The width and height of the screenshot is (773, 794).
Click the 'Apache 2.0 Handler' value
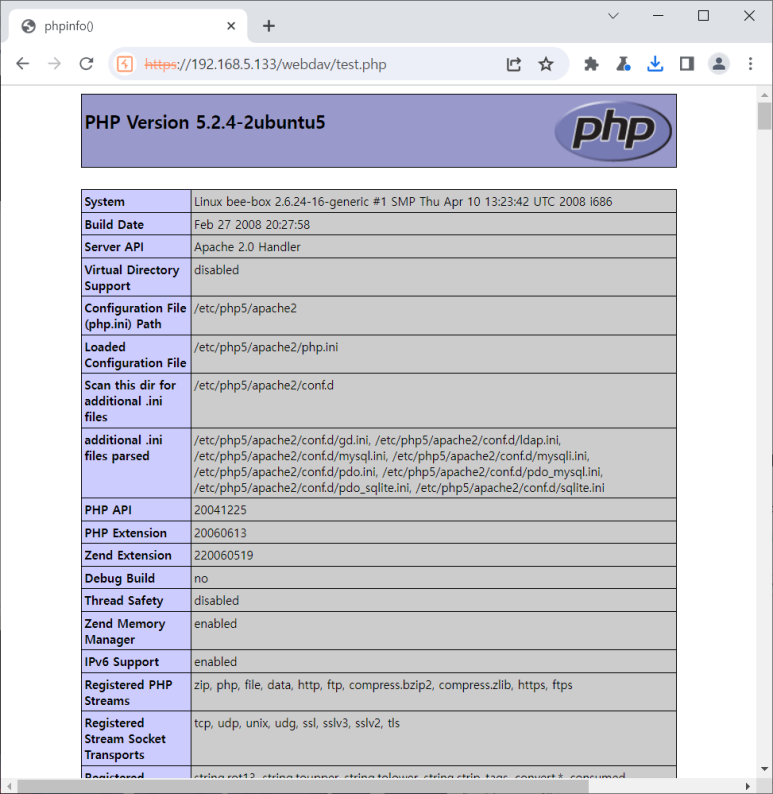(247, 247)
